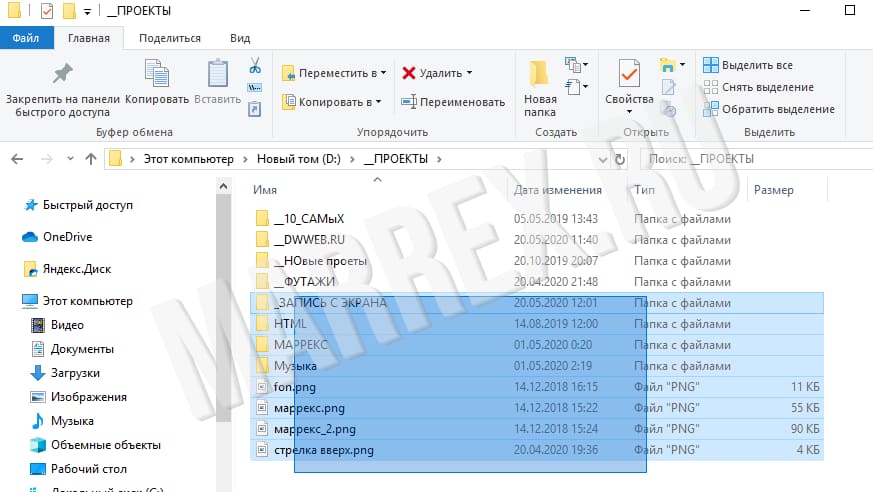Click Переименовать button
873x492 pixels.
[x=453, y=102]
